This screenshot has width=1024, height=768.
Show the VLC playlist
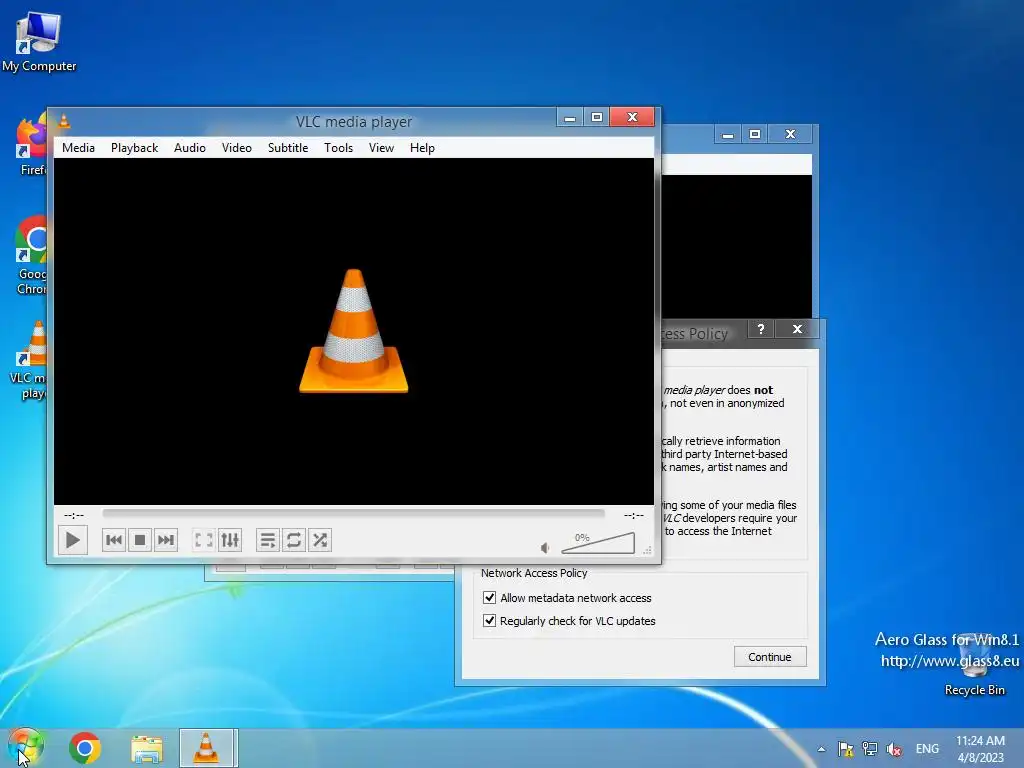point(268,540)
